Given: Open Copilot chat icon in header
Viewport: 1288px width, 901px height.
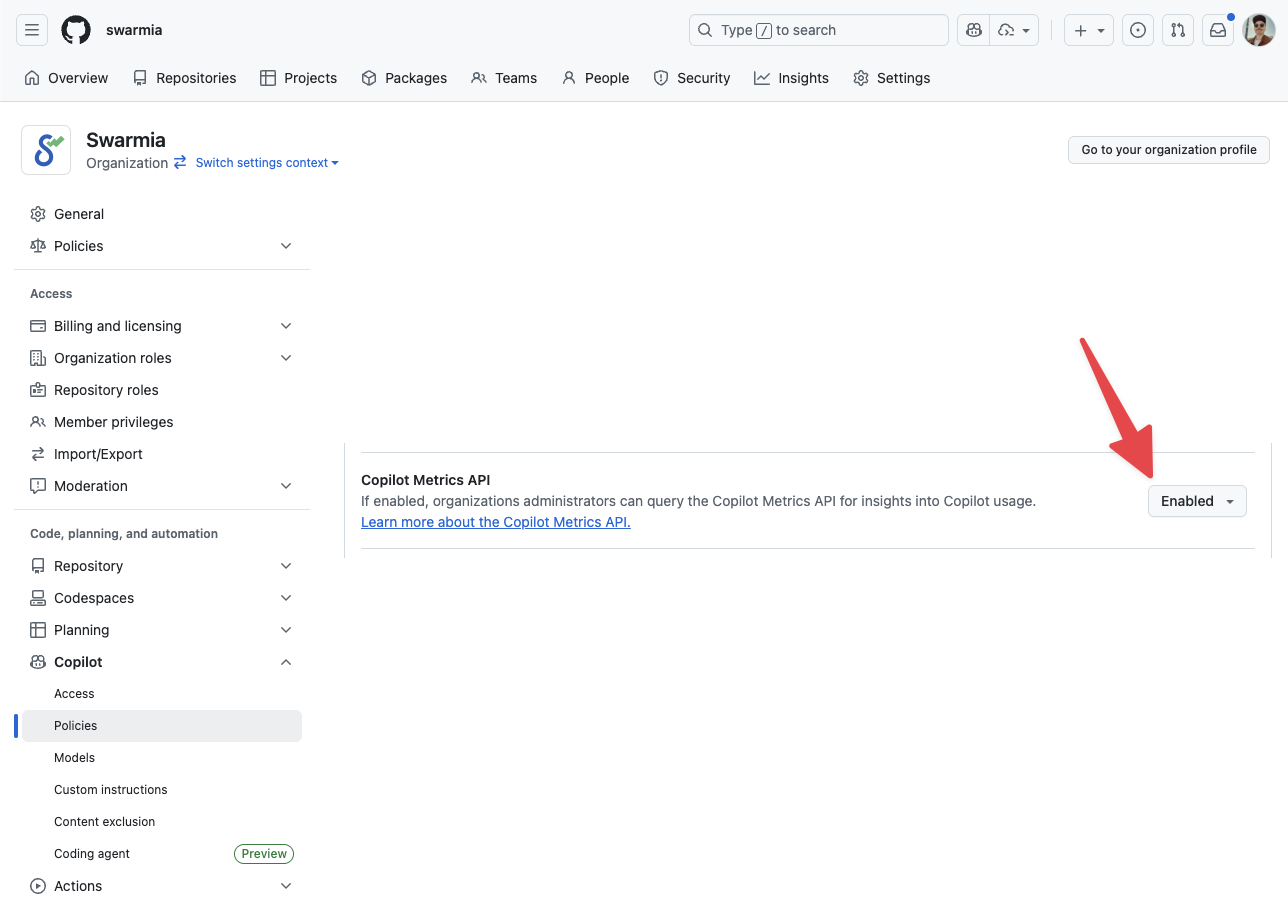Looking at the screenshot, I should point(973,30).
